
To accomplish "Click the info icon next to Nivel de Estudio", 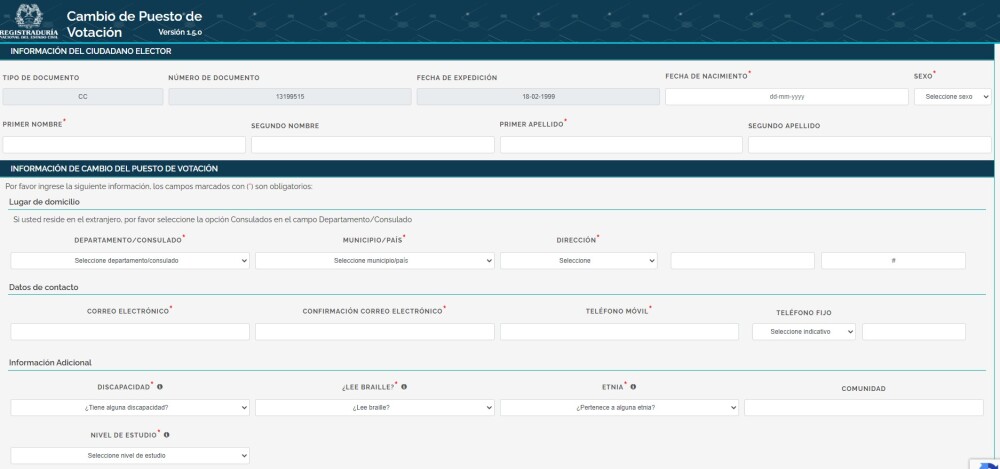I will (x=166, y=435).
